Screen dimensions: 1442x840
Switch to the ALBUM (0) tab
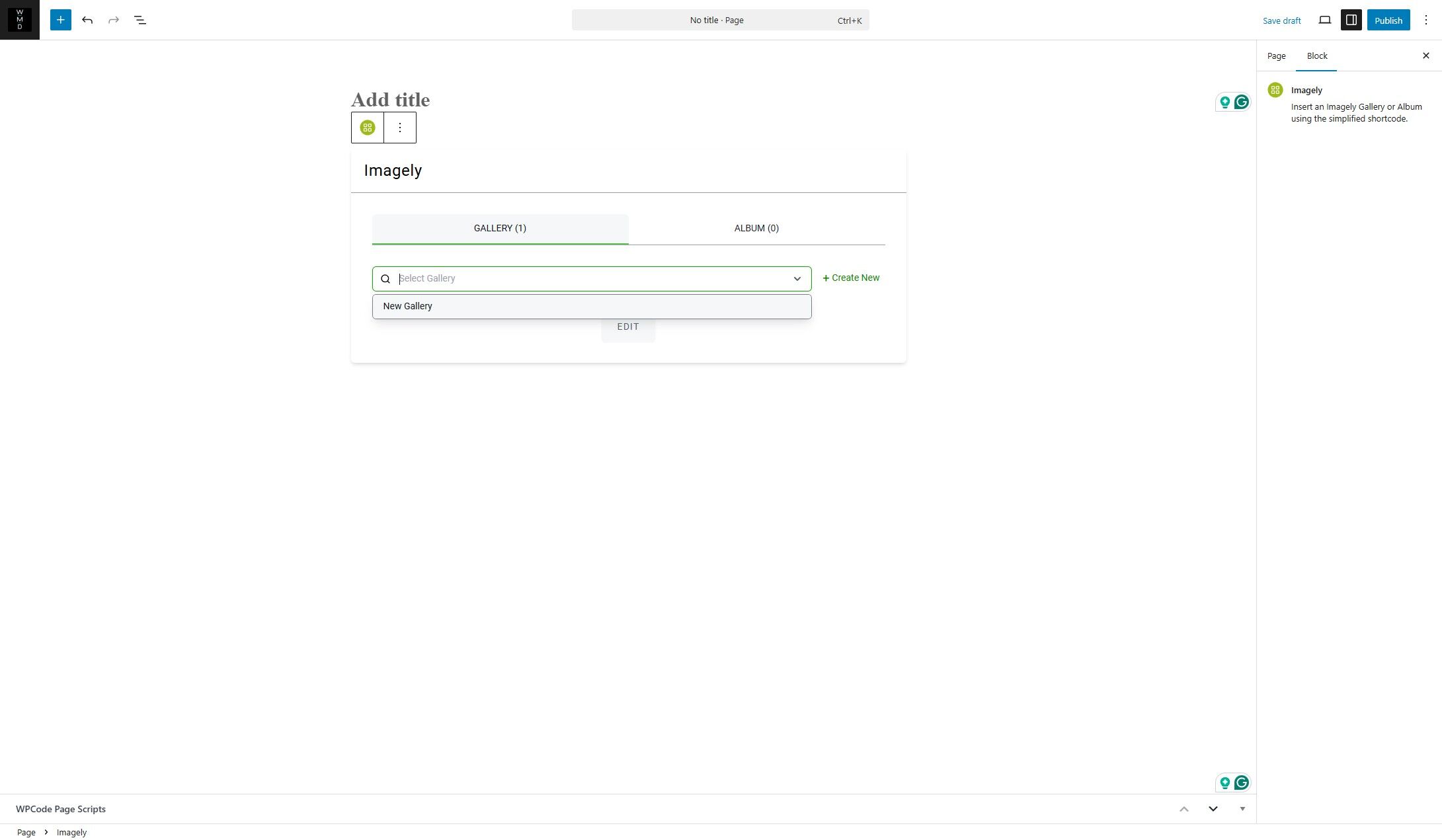pos(756,229)
